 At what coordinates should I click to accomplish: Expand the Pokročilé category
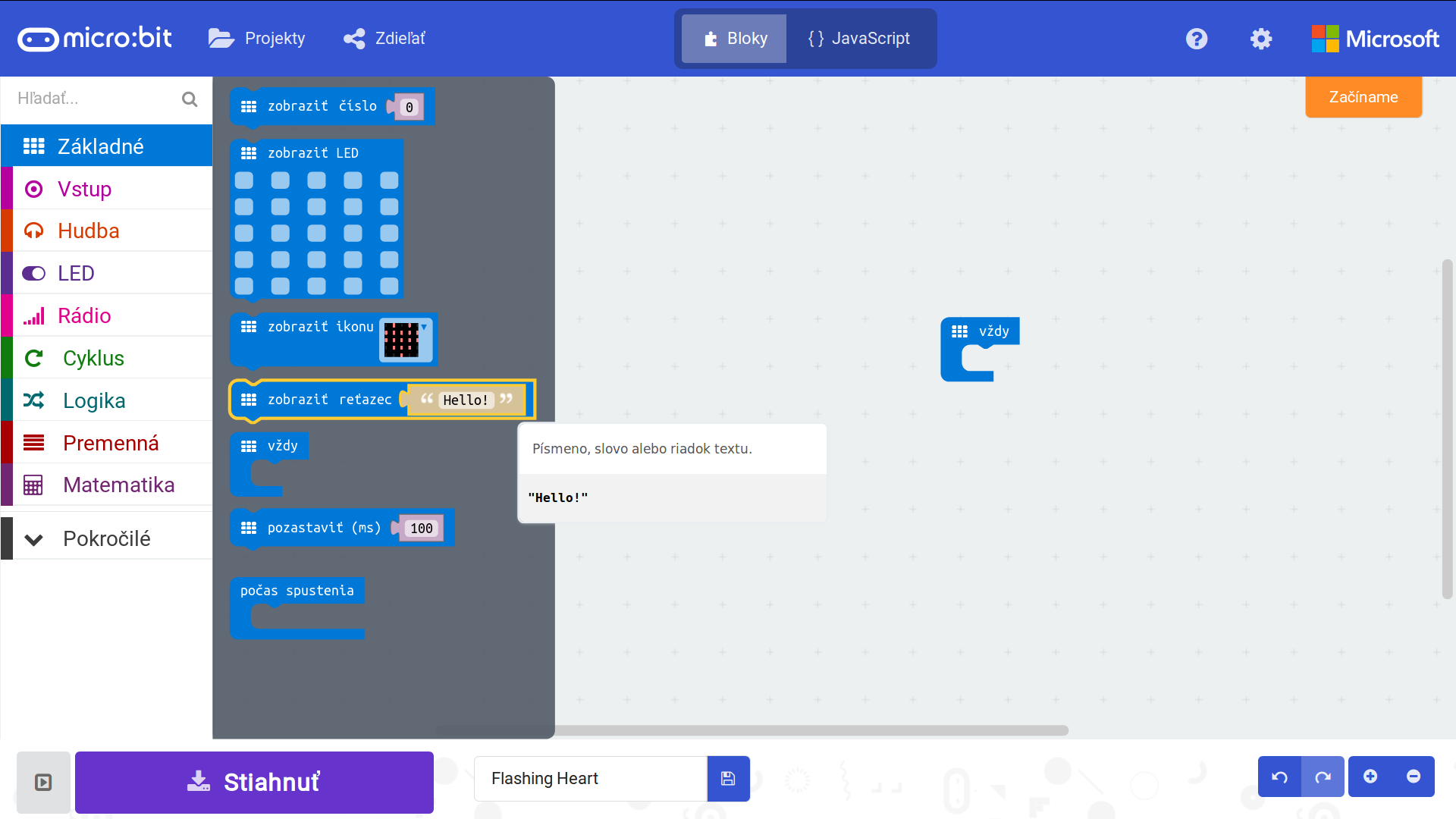(x=106, y=538)
